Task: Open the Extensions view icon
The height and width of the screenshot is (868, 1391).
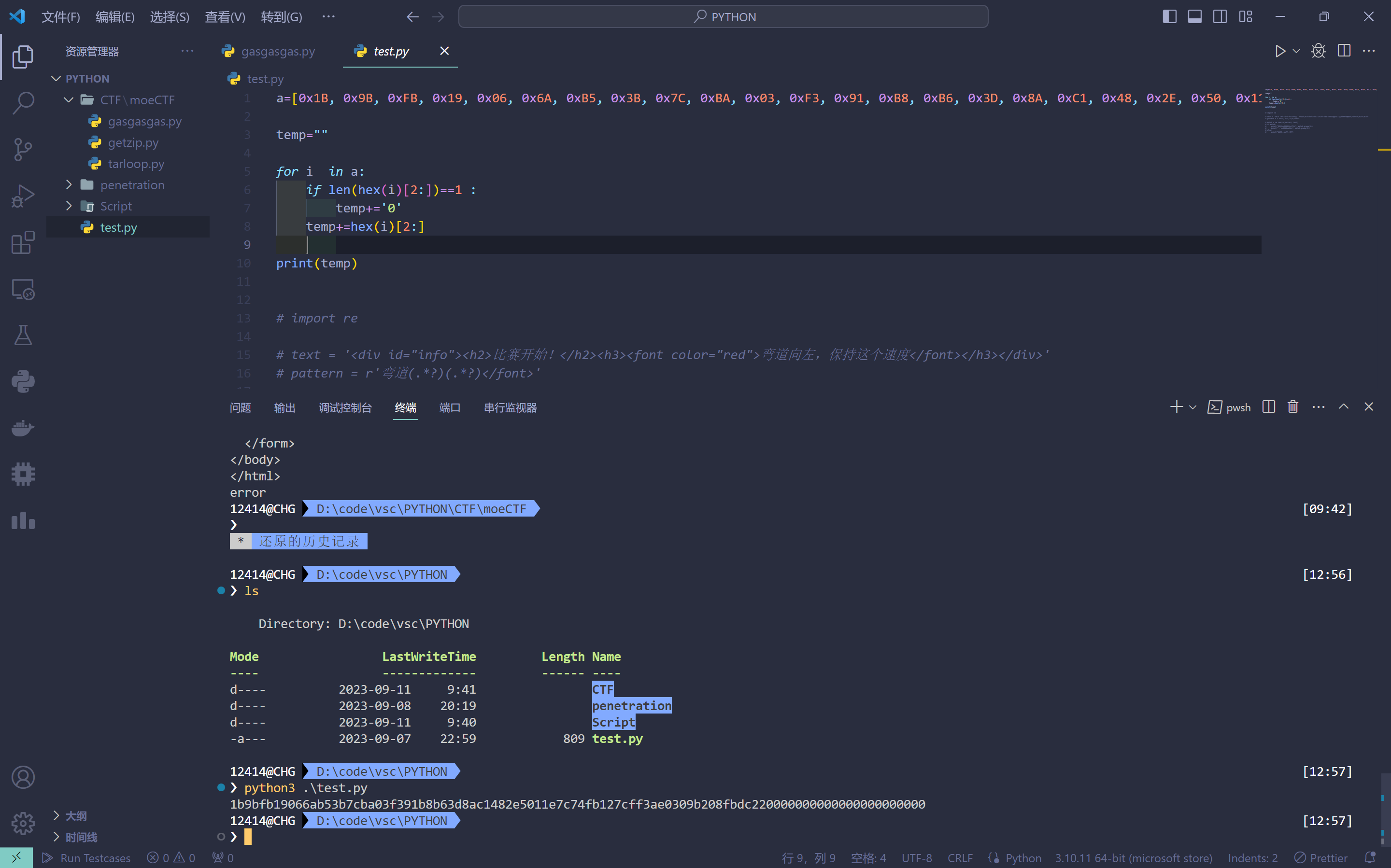Action: tap(23, 243)
